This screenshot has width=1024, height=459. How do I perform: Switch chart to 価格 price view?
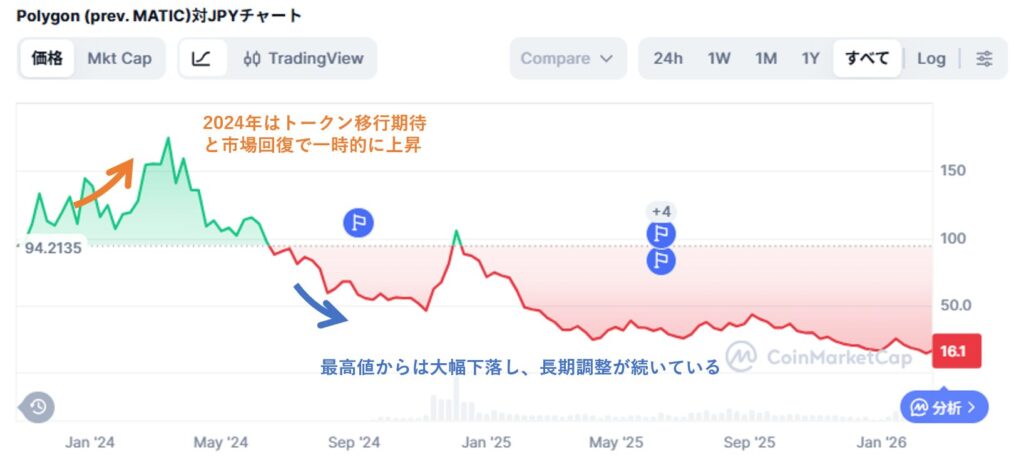coord(47,58)
